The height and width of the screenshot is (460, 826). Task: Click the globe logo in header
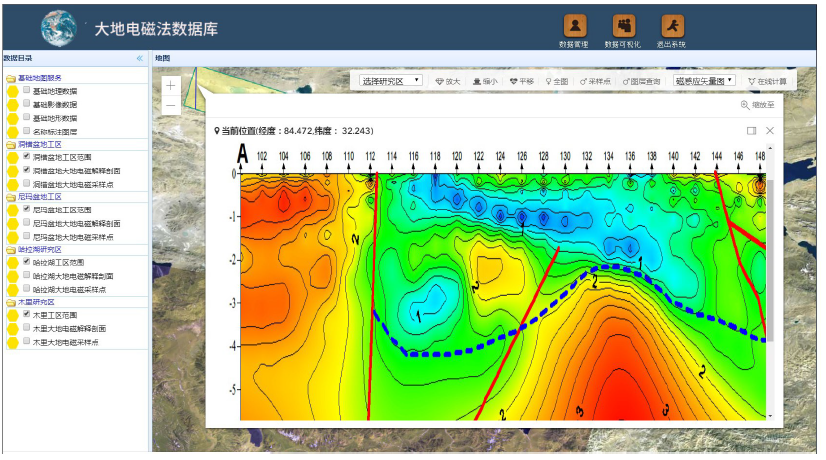(x=58, y=28)
